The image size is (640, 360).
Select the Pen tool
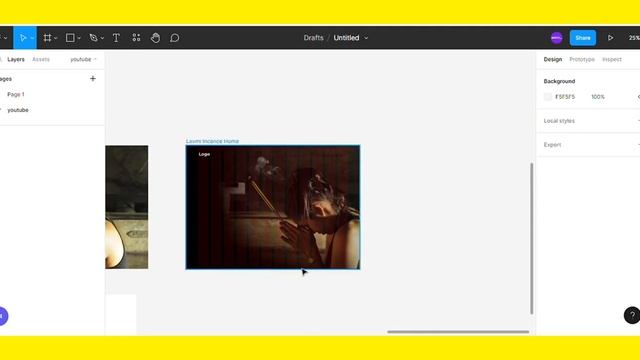(93, 38)
